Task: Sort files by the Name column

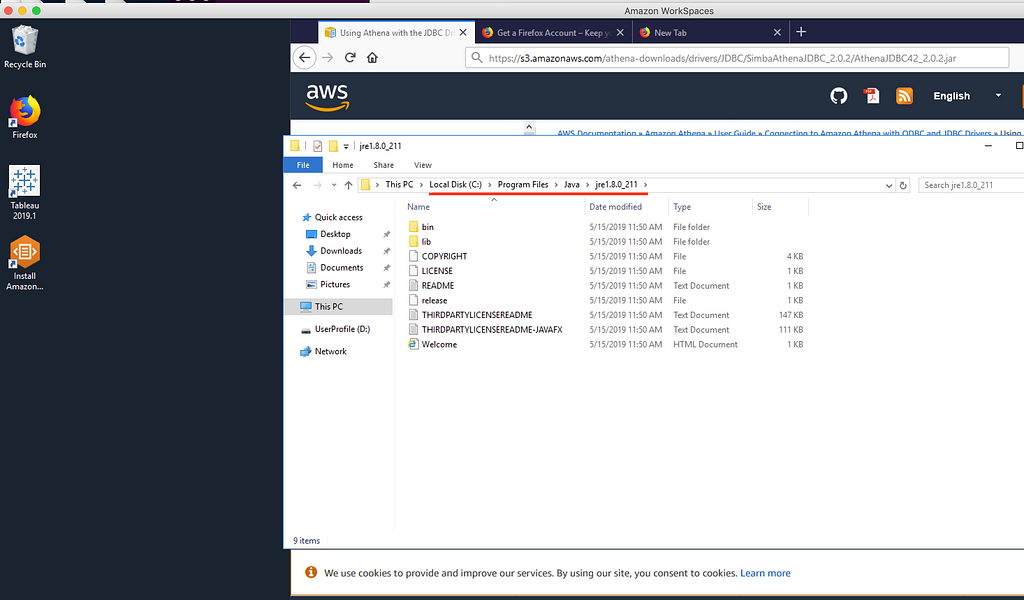Action: pyautogui.click(x=494, y=207)
